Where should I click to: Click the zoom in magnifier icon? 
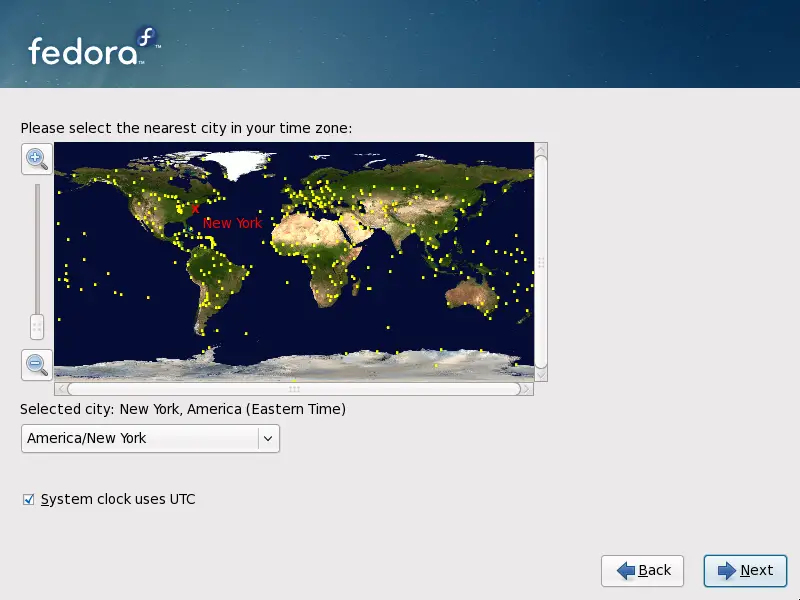pos(36,159)
